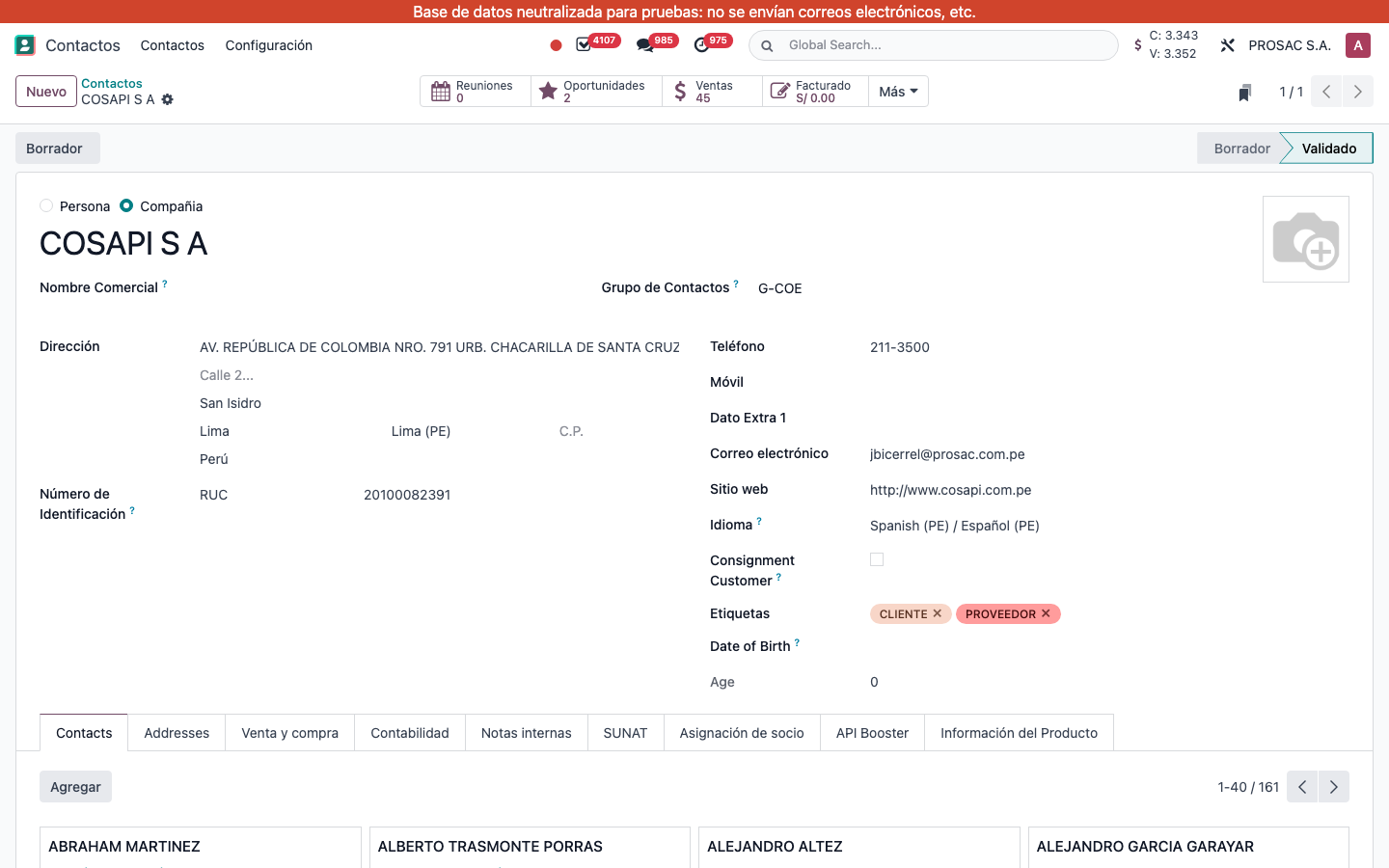The image size is (1389, 868).
Task: Click the bookmark icon near pager
Action: coord(1244,93)
